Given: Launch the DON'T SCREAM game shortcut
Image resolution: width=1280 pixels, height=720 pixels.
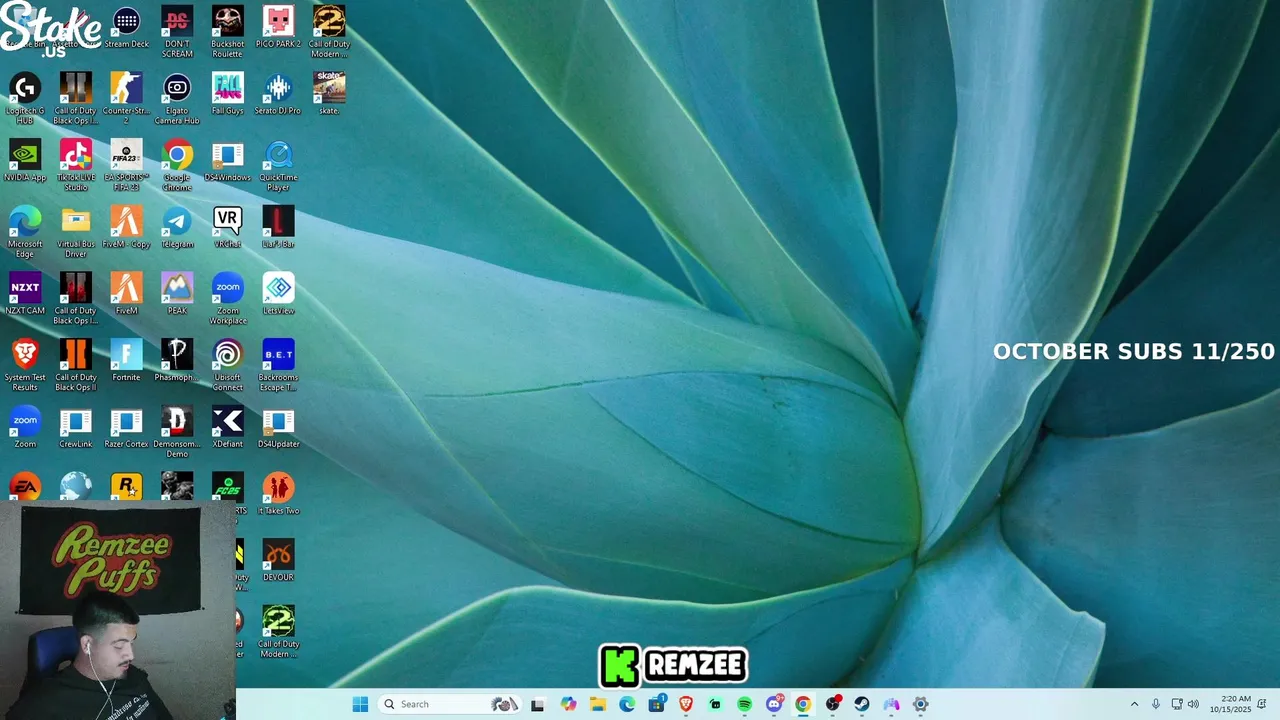Looking at the screenshot, I should click(x=177, y=32).
